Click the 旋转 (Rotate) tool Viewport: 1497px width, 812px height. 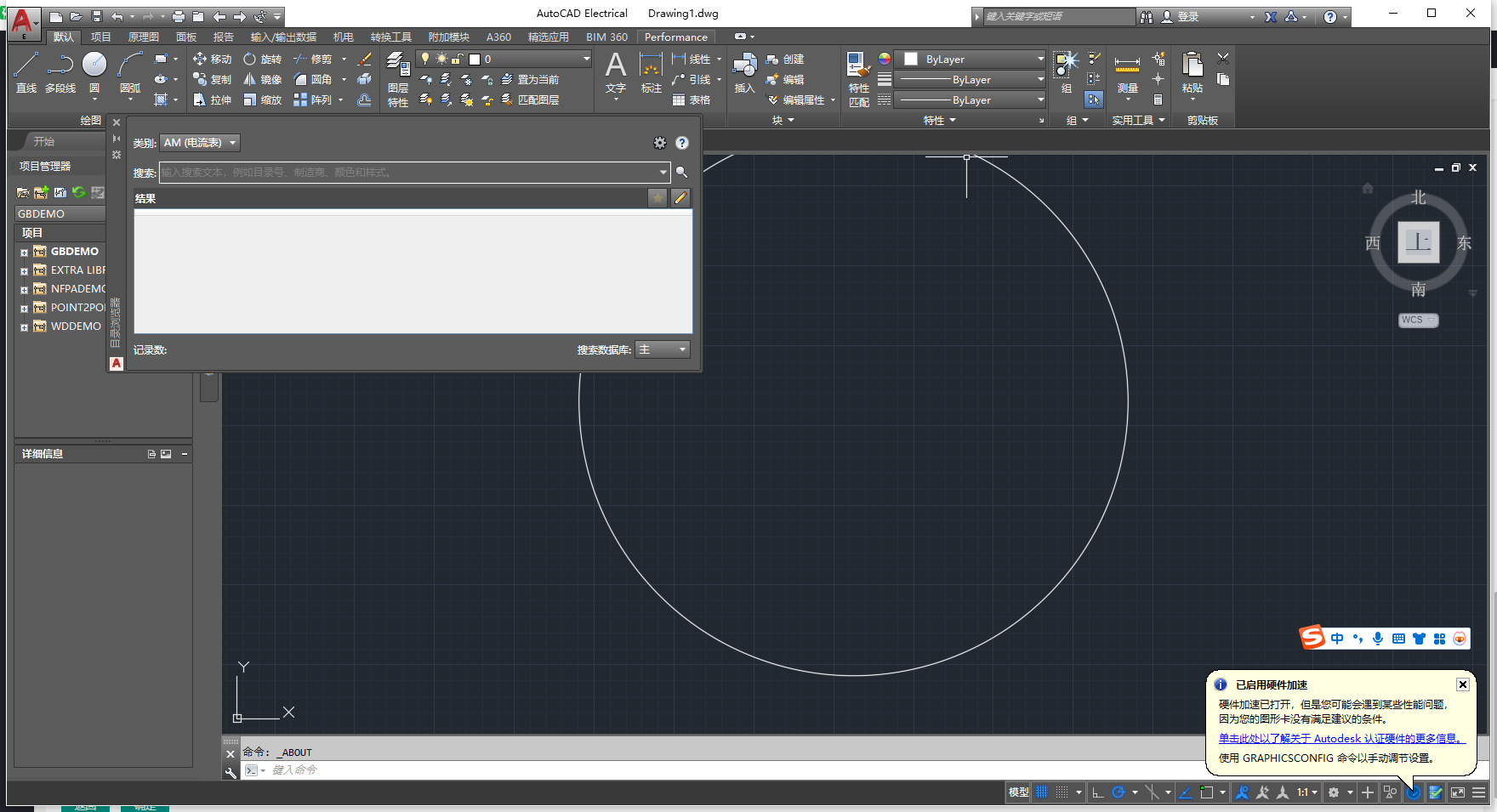click(x=262, y=59)
